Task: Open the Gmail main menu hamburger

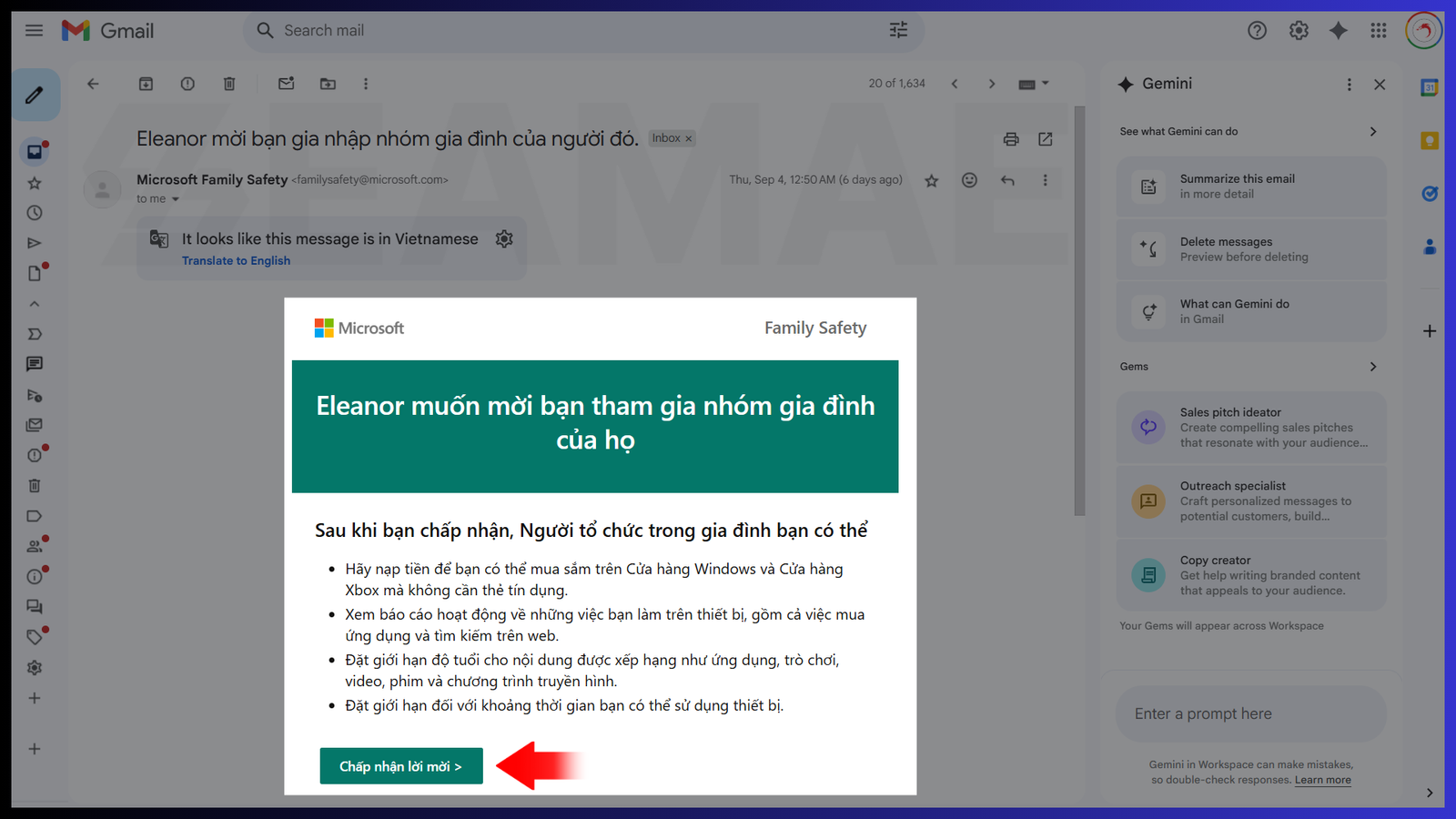Action: (34, 31)
